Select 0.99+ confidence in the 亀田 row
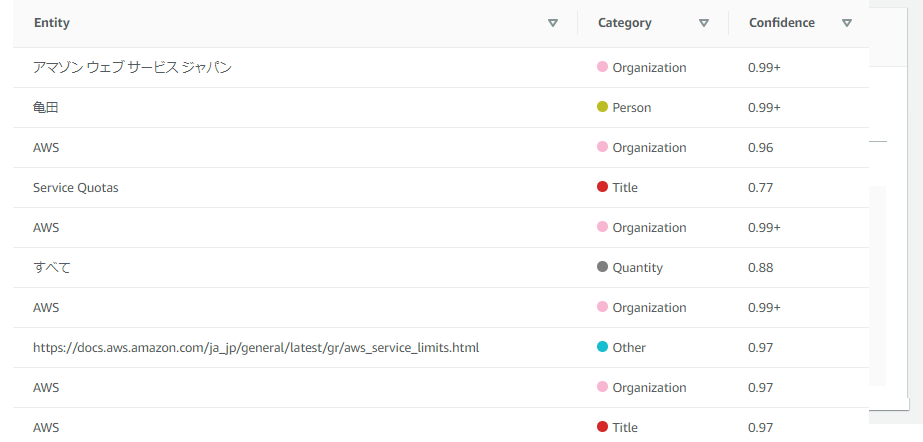The image size is (923, 442). click(x=764, y=108)
